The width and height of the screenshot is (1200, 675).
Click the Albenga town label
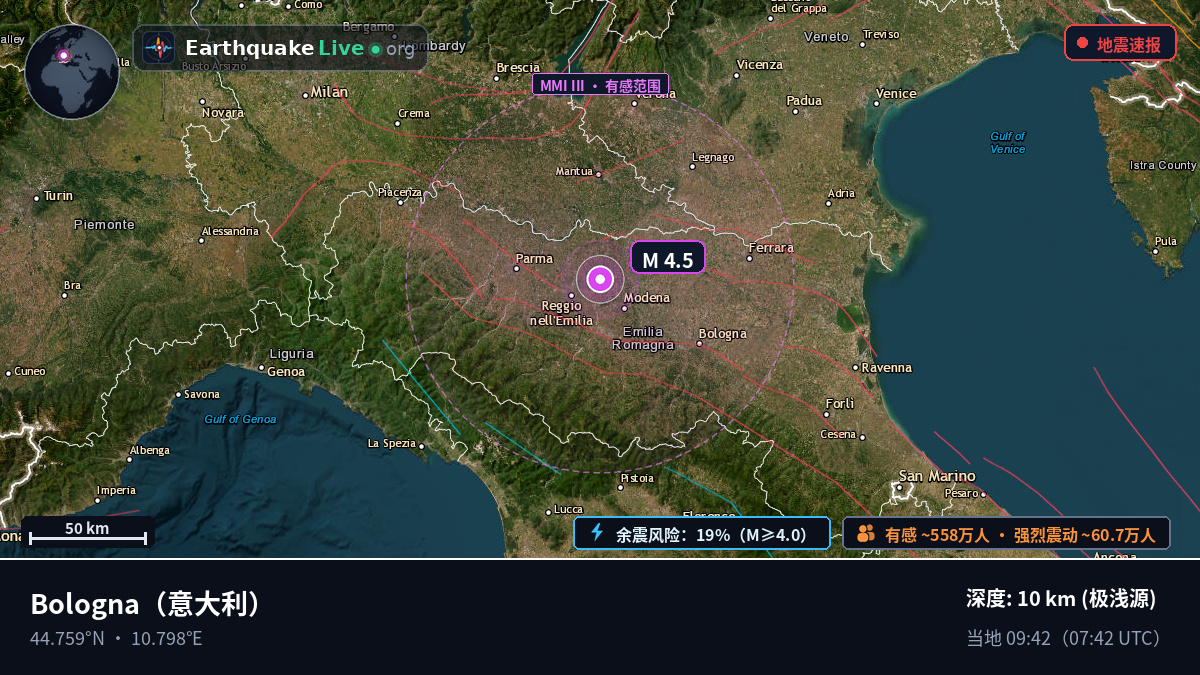coord(149,450)
